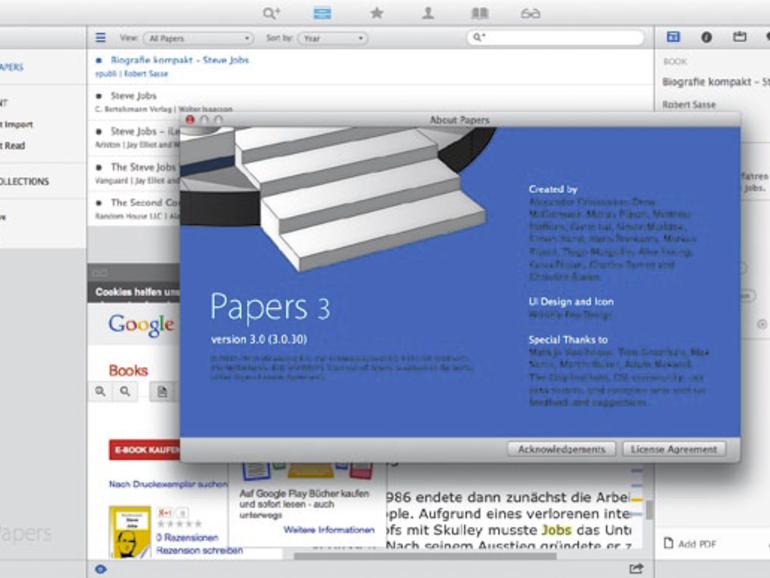Open the search-plus icon in top toolbar
Viewport: 770px width, 578px height.
coord(271,13)
